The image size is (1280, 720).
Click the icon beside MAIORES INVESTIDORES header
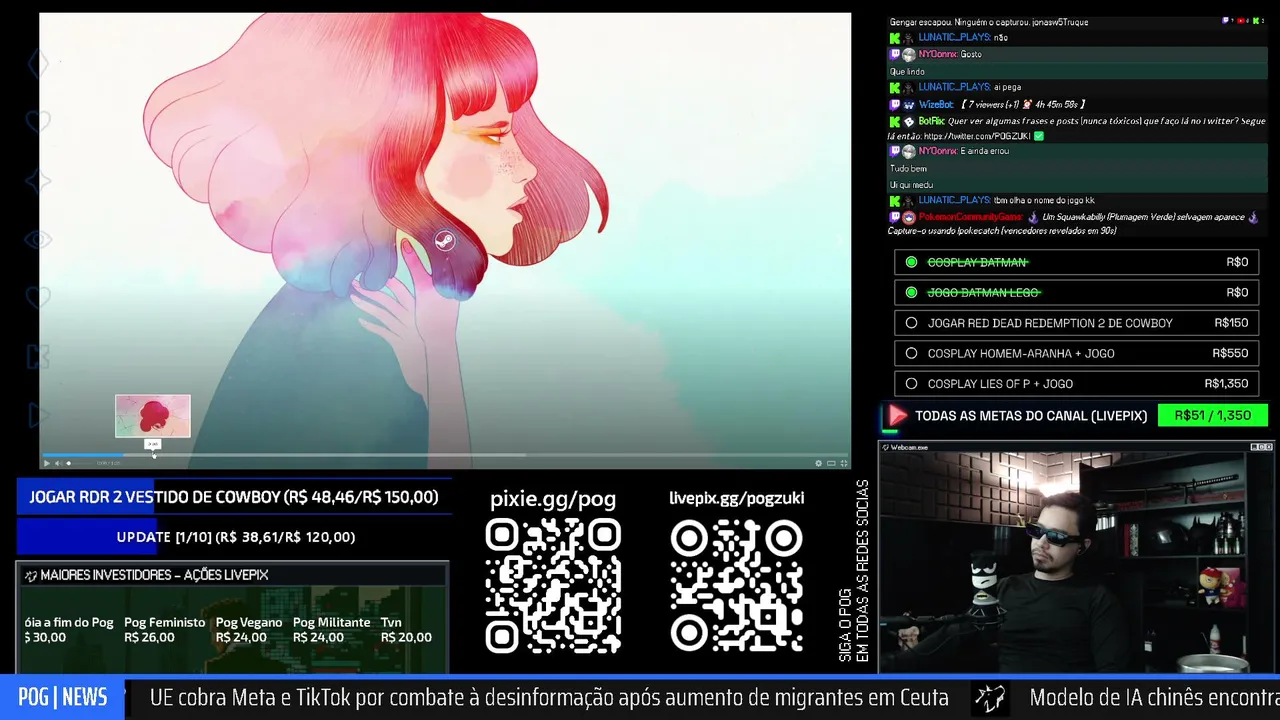pyautogui.click(x=31, y=575)
